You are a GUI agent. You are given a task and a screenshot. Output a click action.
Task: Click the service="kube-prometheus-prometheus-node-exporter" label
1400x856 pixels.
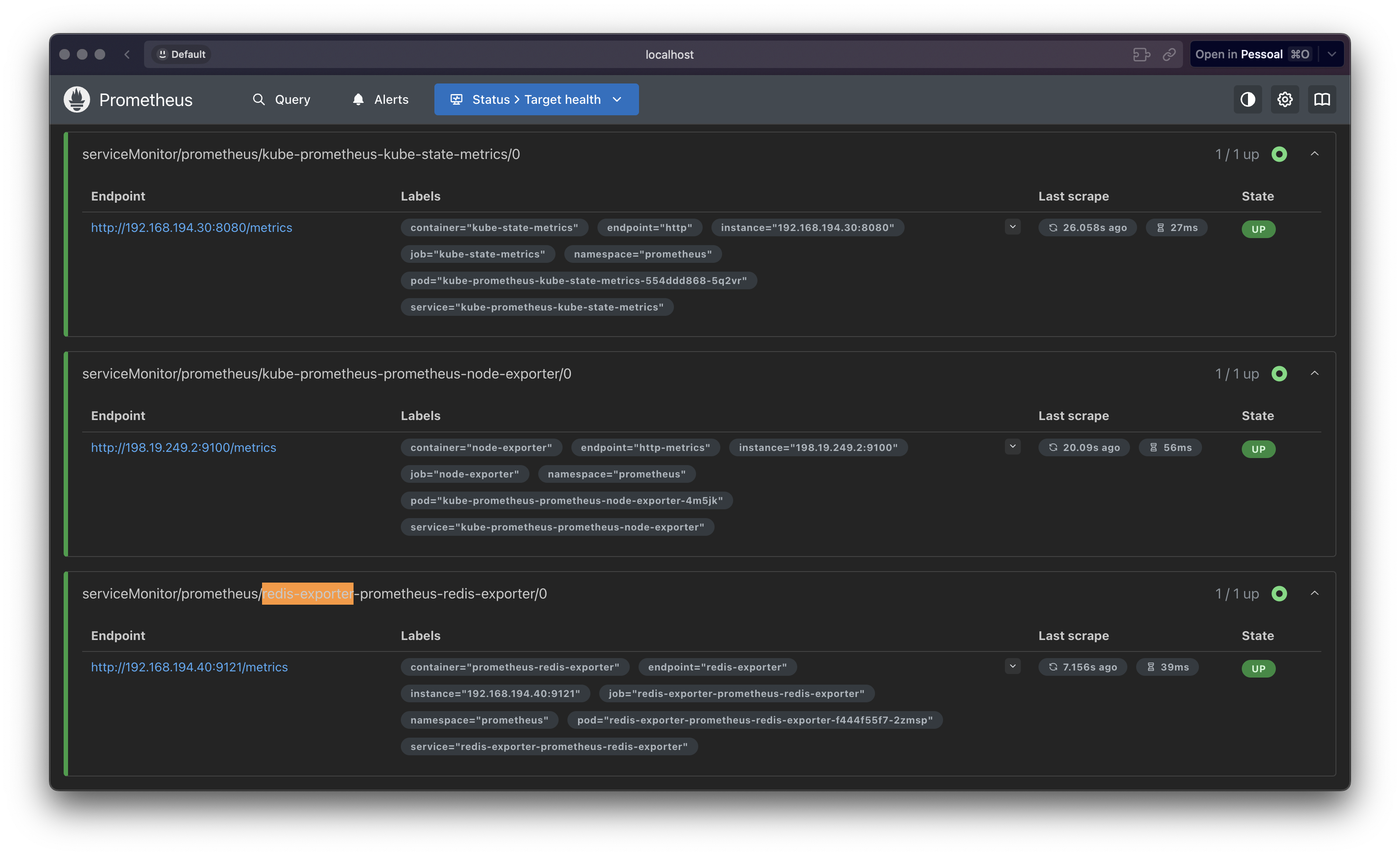coord(557,527)
